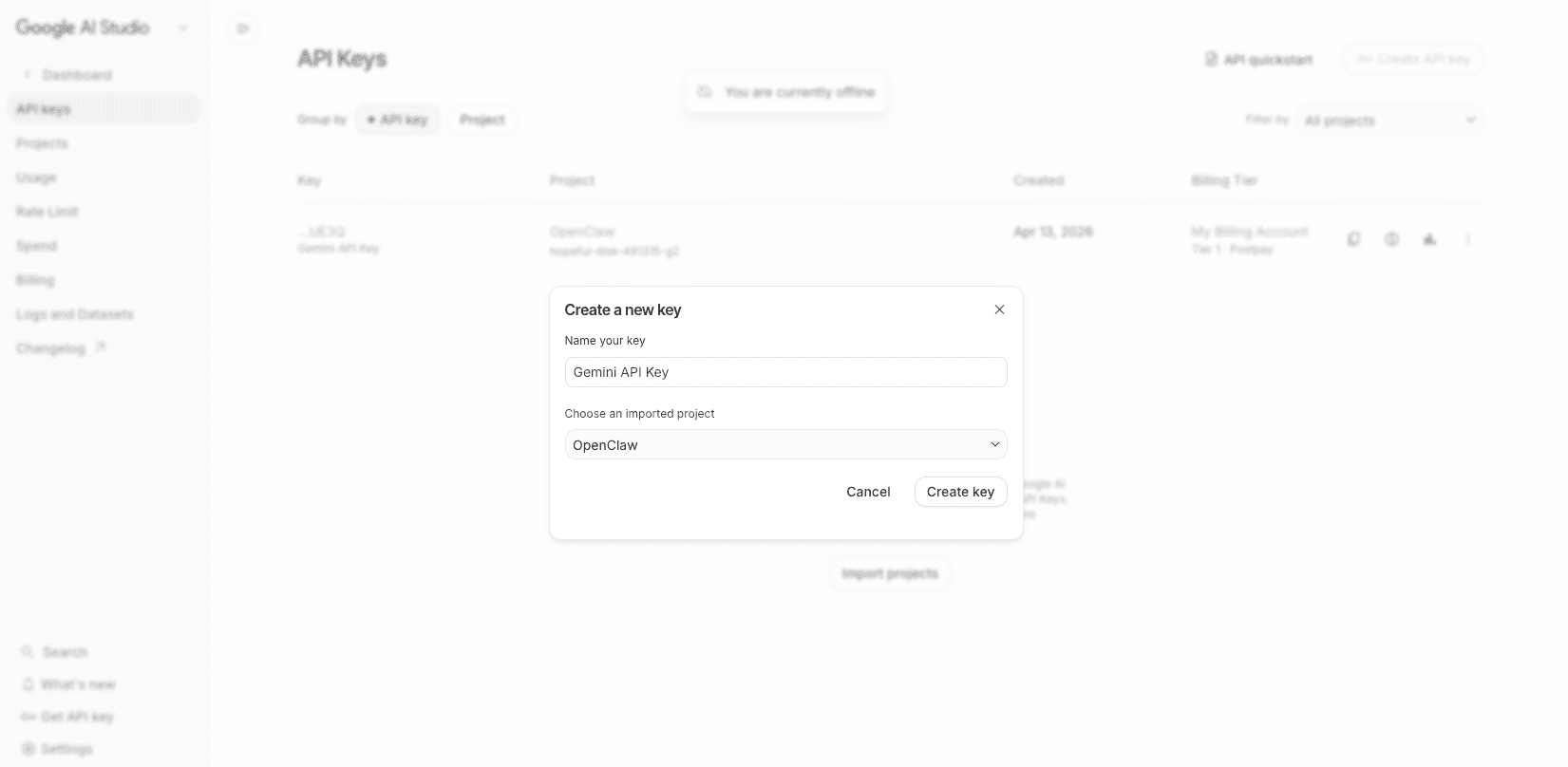Open Usage in the sidebar

coord(36,178)
